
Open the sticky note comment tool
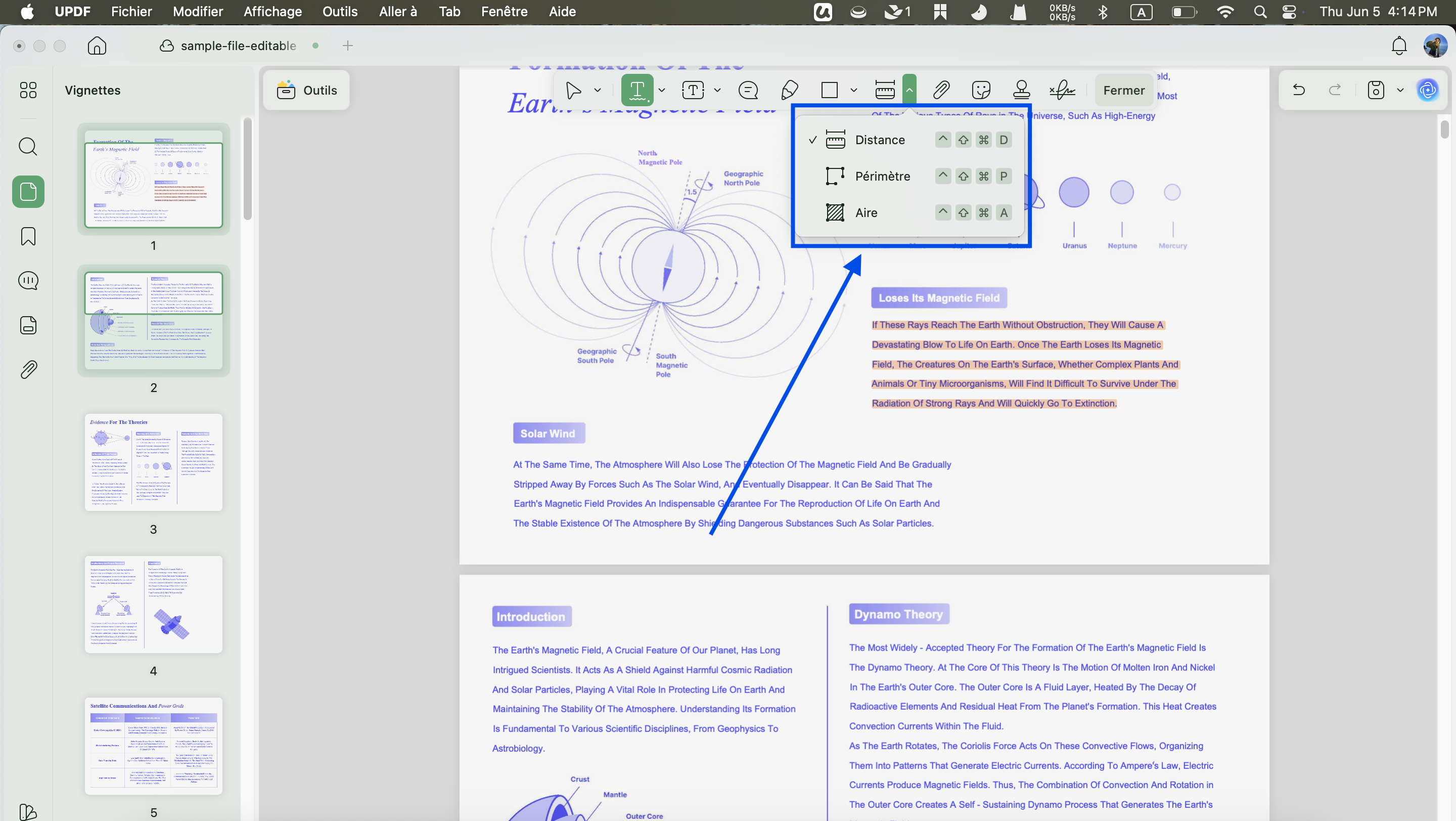[x=748, y=90]
